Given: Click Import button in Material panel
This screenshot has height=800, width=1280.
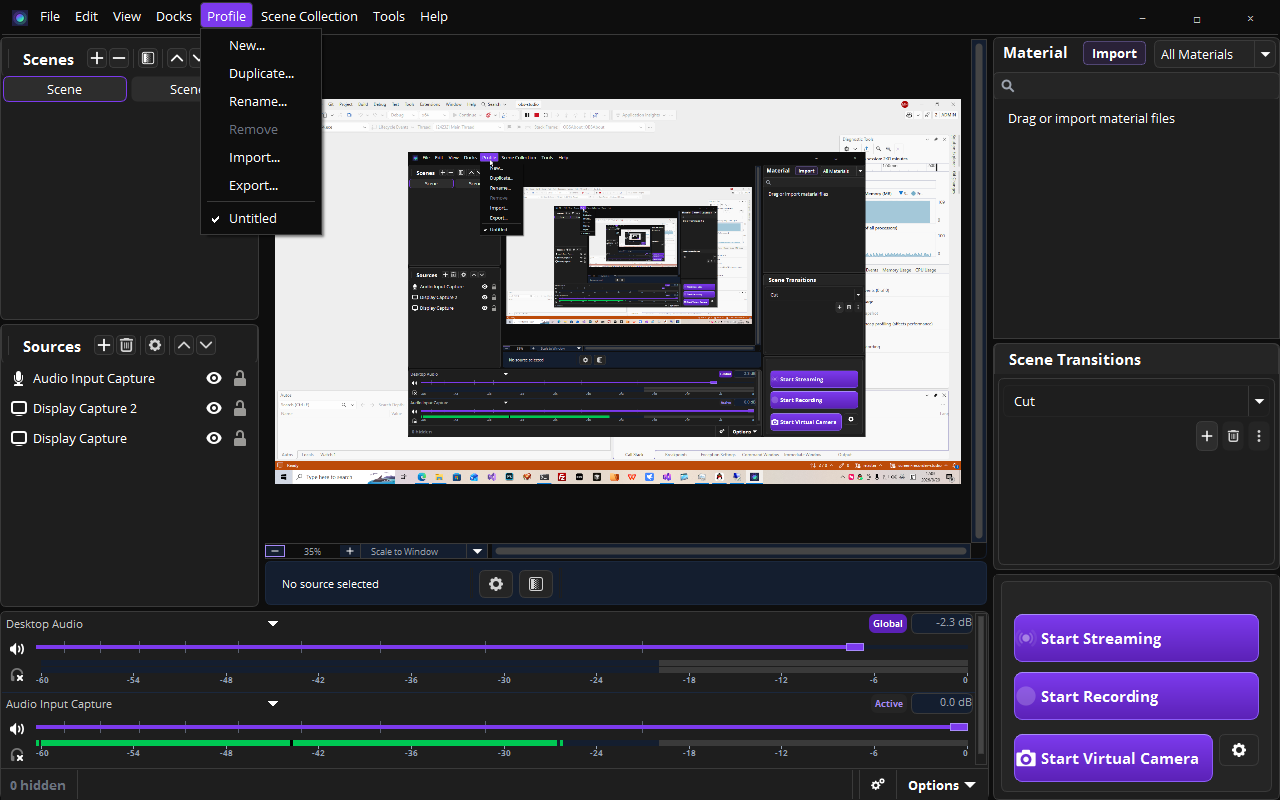Looking at the screenshot, I should pos(1114,54).
